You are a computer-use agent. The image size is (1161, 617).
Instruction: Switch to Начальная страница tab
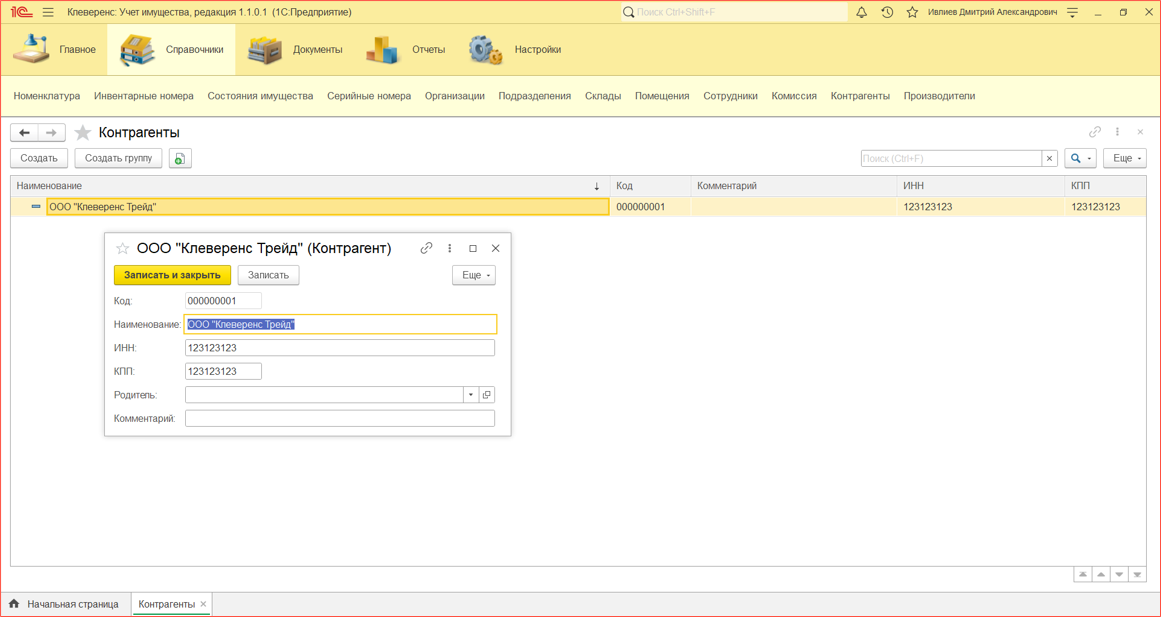point(65,604)
